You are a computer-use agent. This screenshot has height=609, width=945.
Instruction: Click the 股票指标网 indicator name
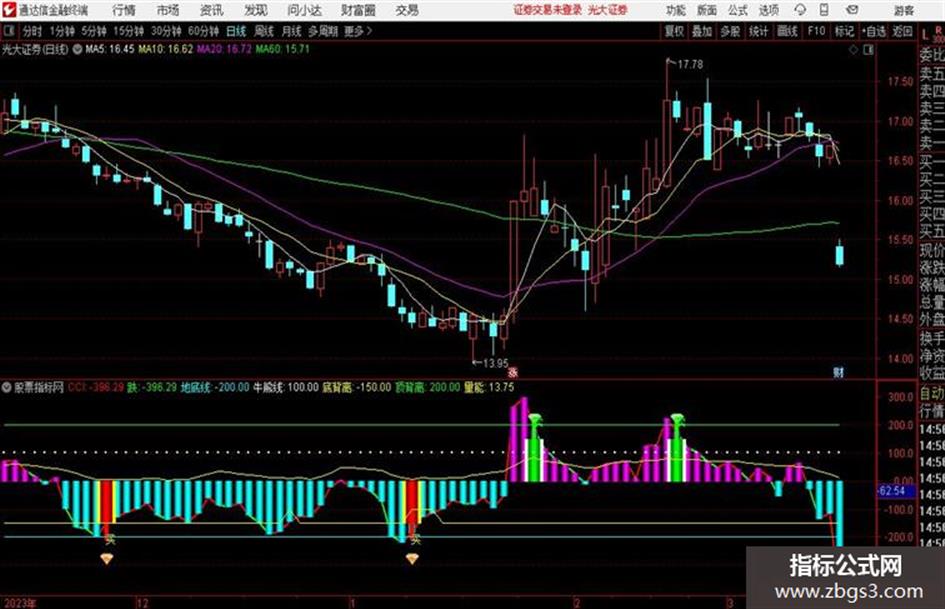pyautogui.click(x=39, y=388)
